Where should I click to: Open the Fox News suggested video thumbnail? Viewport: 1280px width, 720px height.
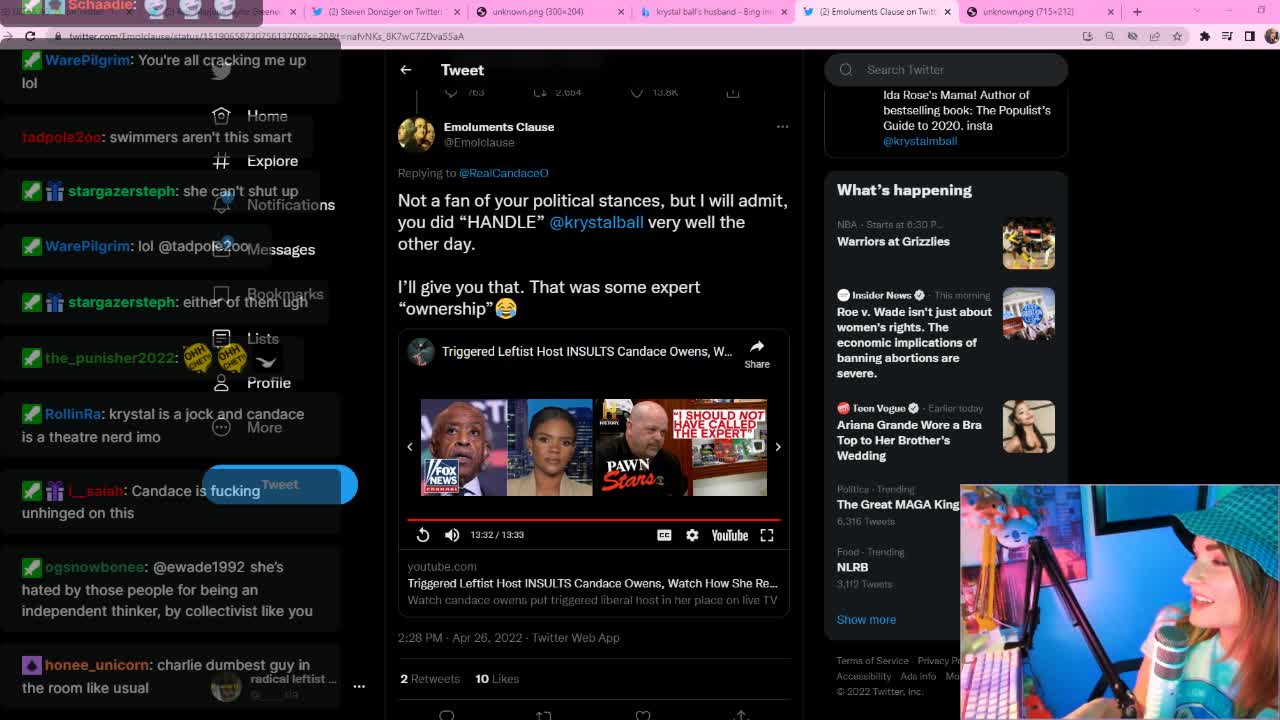click(506, 447)
